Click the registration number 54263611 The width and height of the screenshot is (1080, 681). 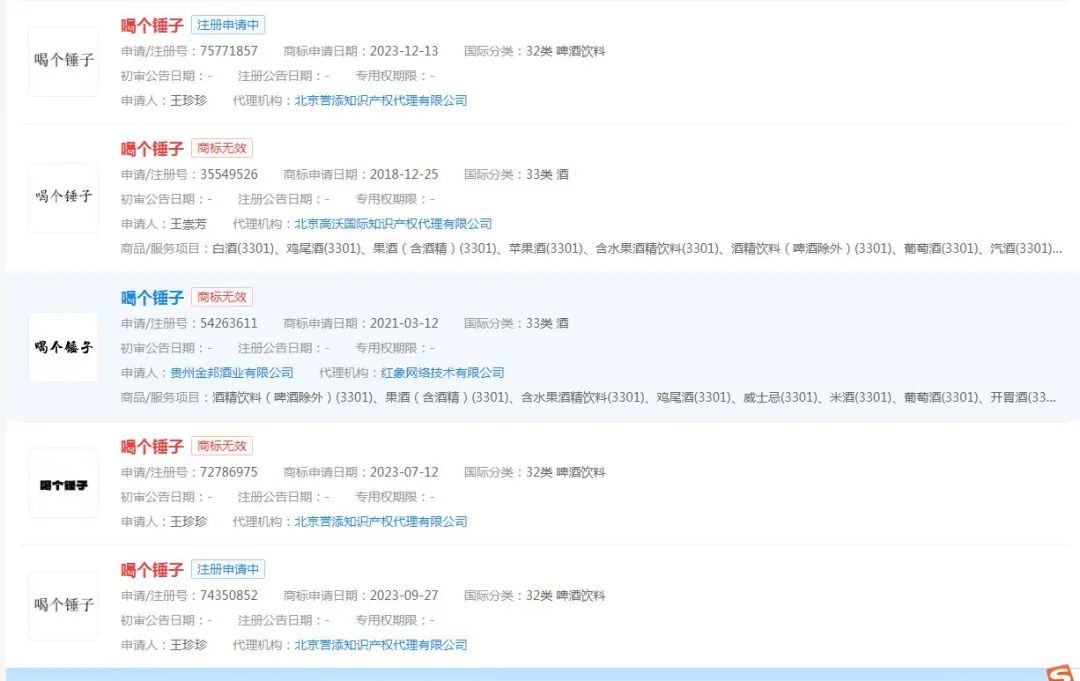click(229, 323)
